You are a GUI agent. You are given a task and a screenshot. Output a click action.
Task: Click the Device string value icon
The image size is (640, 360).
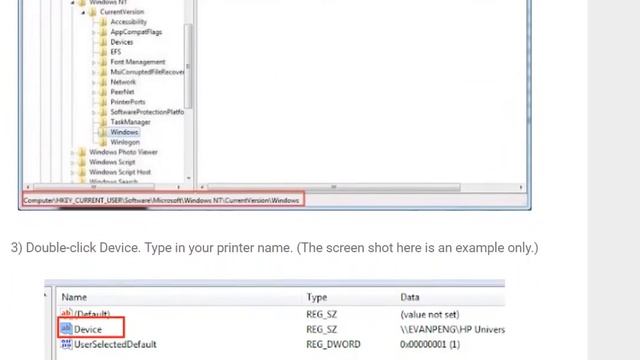pyautogui.click(x=66, y=329)
